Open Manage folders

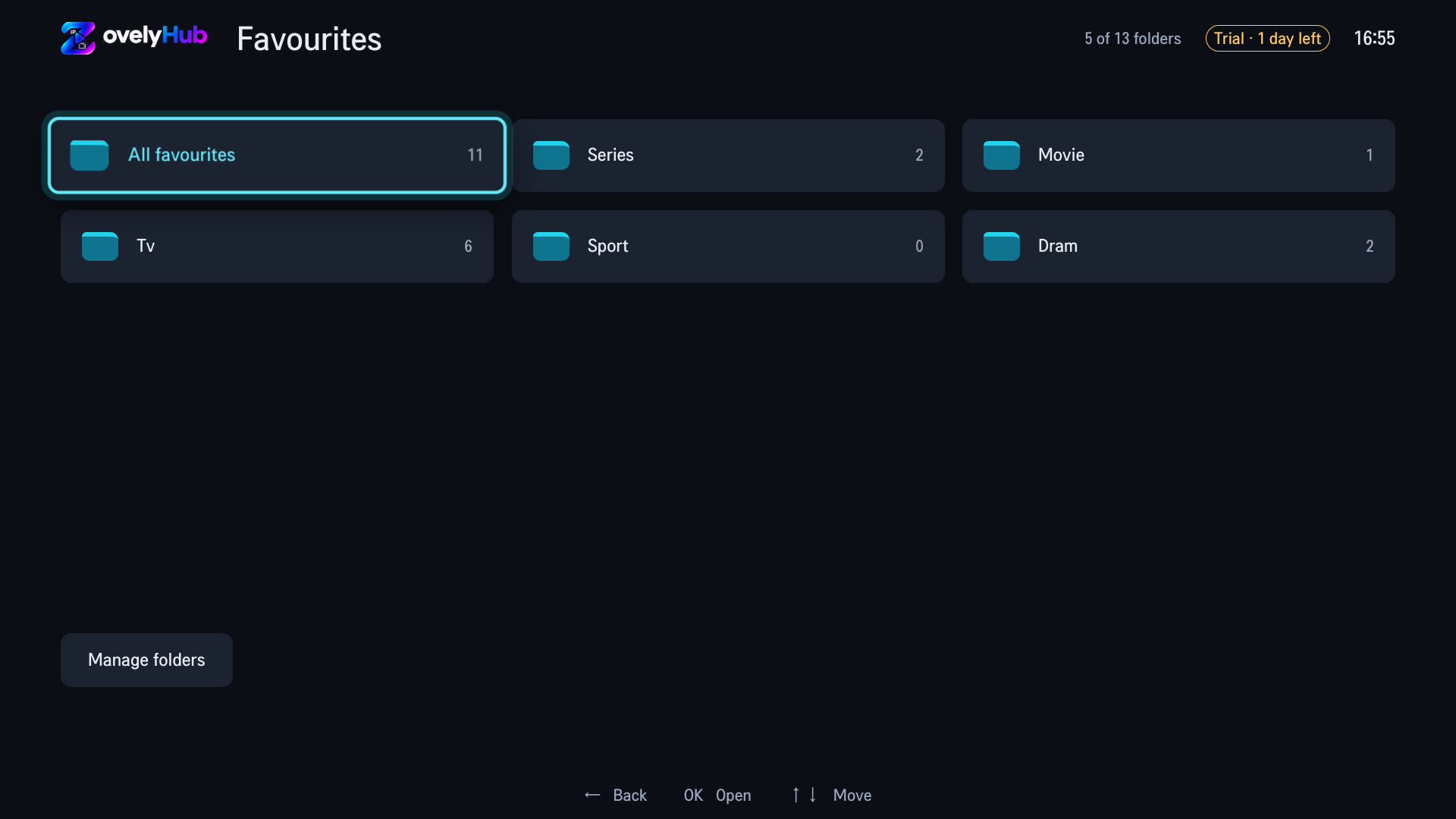click(146, 660)
